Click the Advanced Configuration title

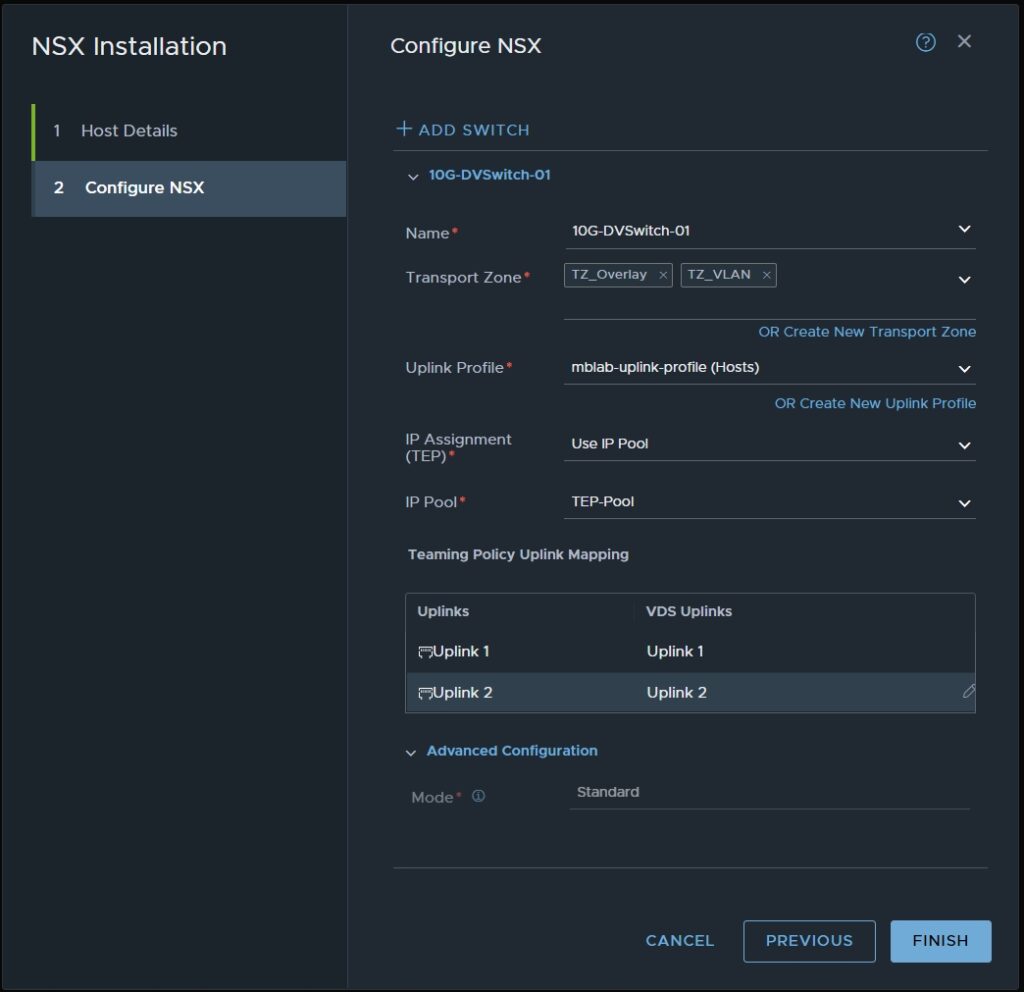click(512, 751)
